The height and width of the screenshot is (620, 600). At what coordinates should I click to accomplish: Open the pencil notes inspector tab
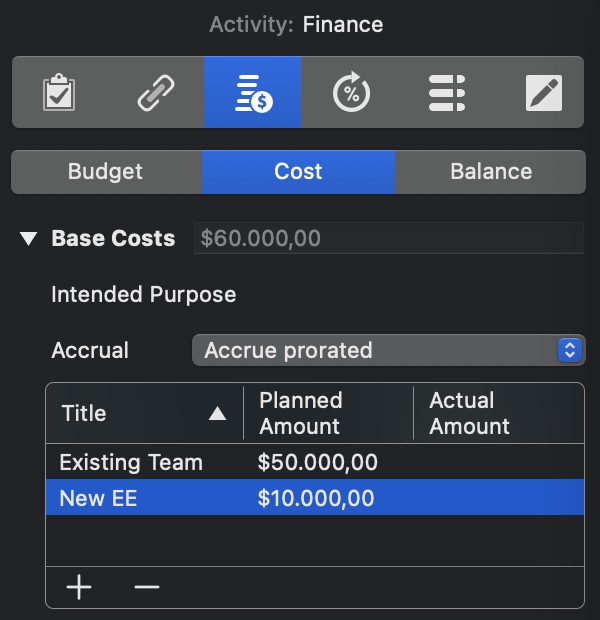[543, 93]
